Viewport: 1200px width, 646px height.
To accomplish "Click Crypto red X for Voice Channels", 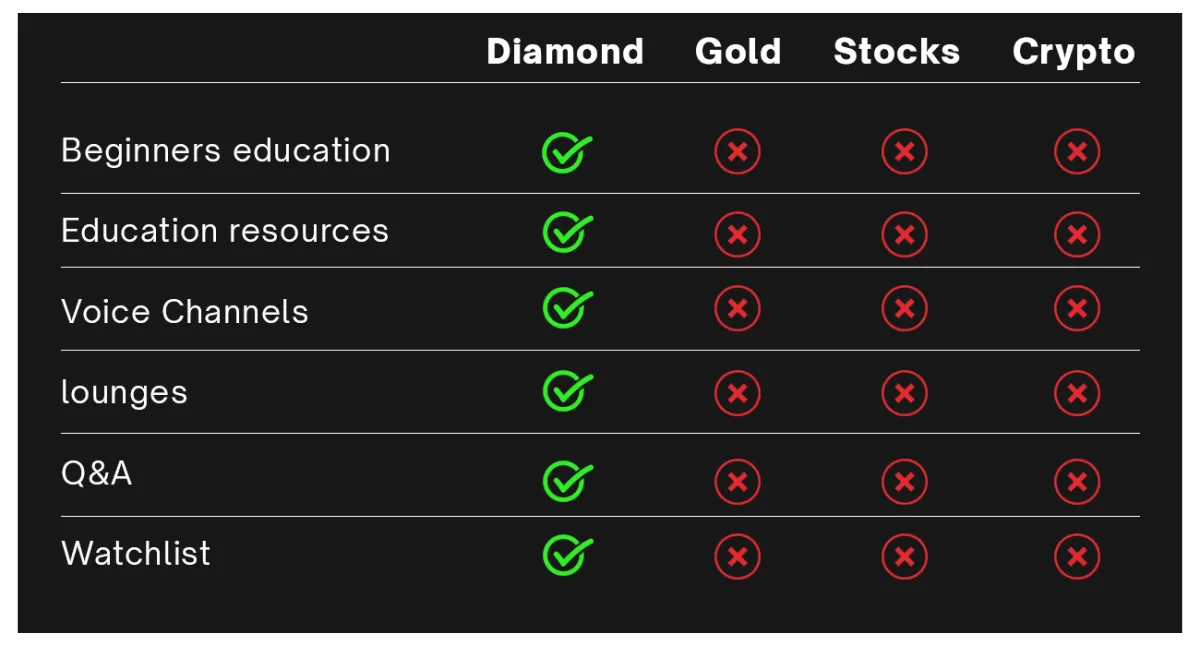I will pos(1077,308).
